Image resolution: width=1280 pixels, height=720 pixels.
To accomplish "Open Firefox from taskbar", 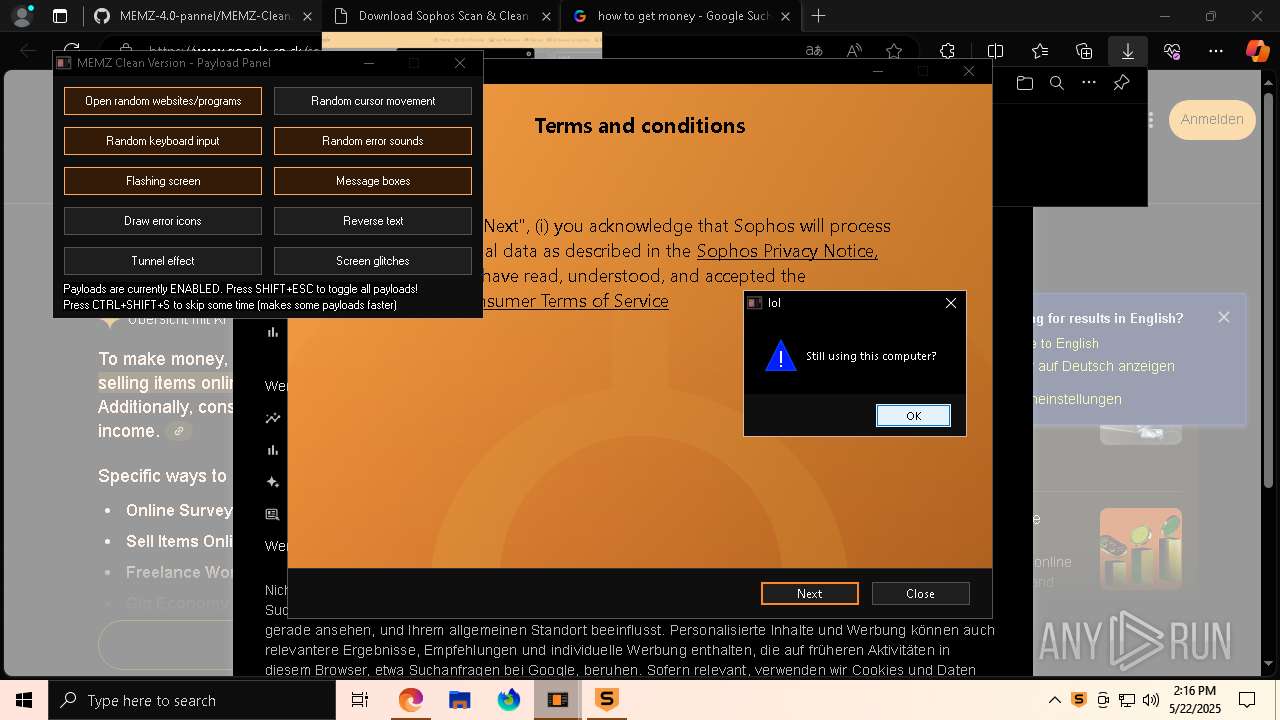I will point(508,700).
